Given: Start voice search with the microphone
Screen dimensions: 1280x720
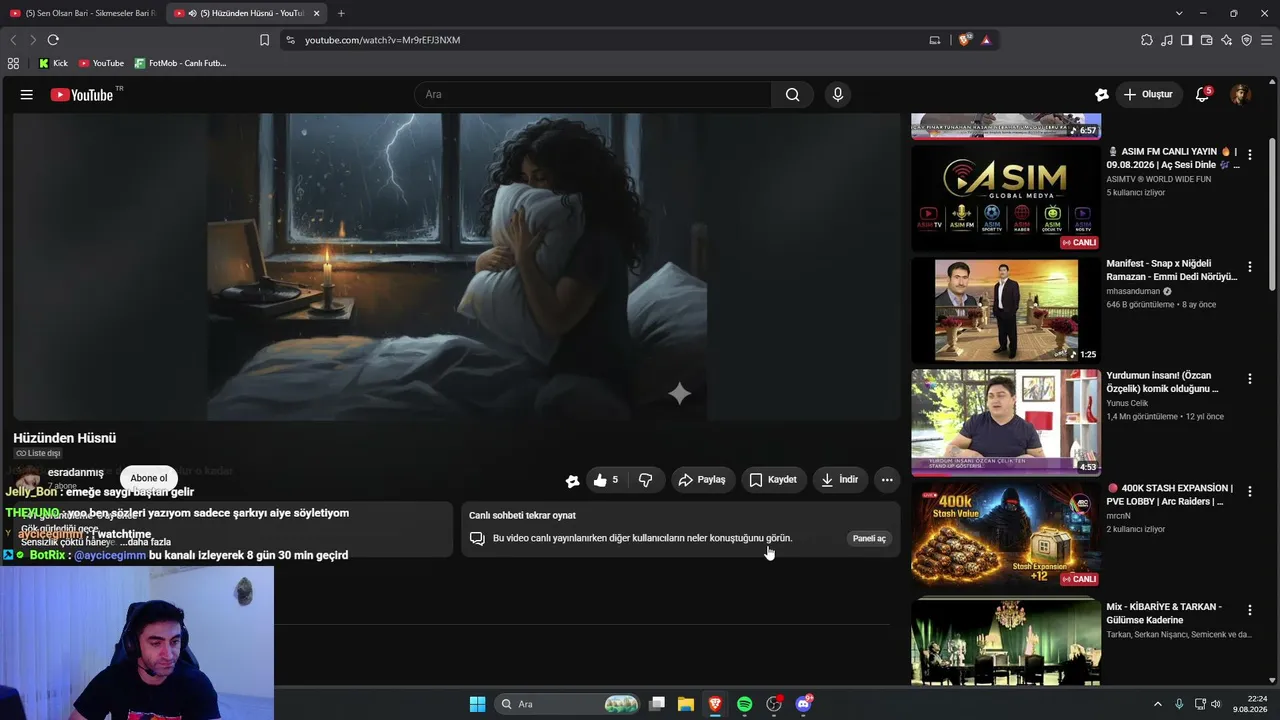Looking at the screenshot, I should 838,95.
